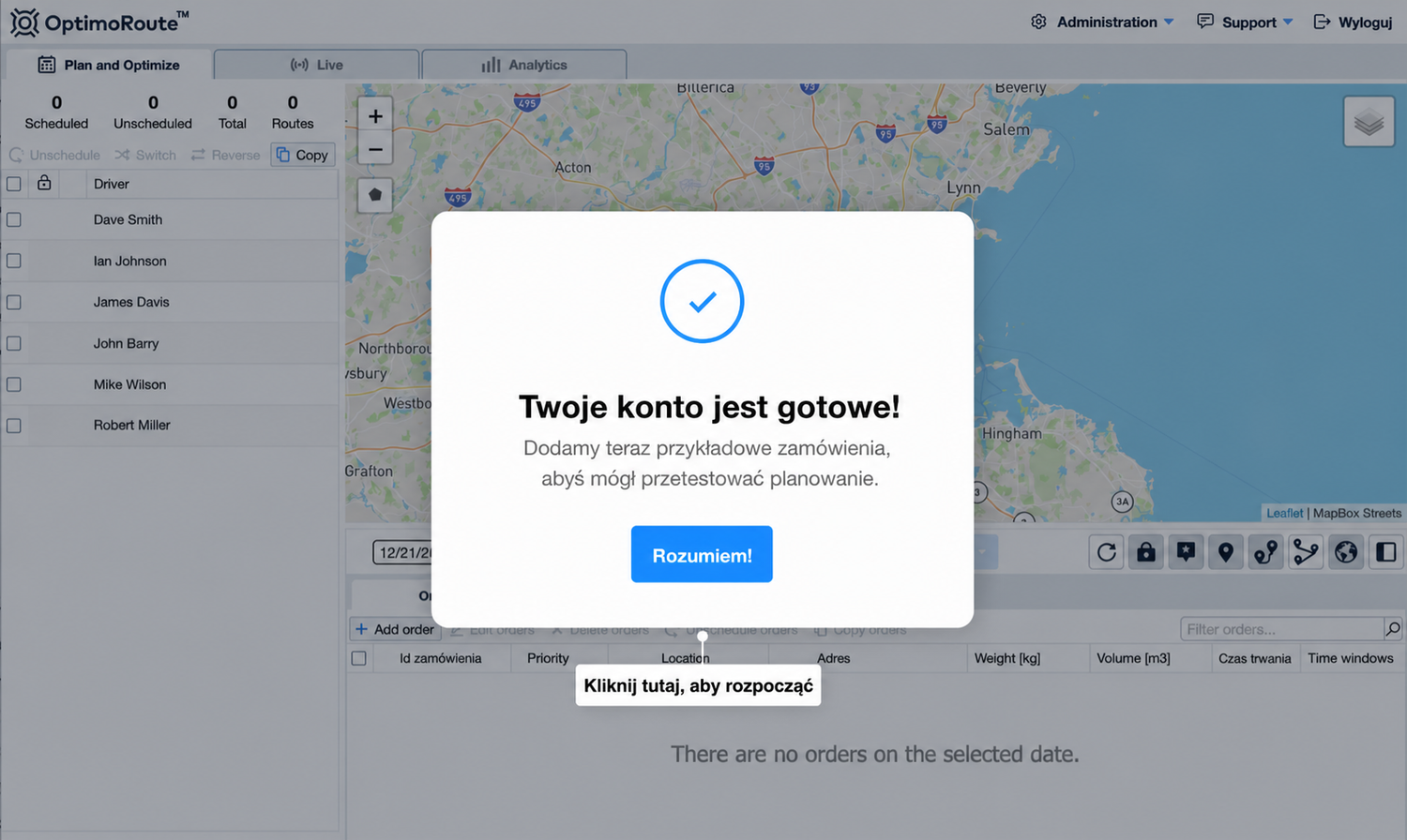The height and width of the screenshot is (840, 1407).
Task: Click the globe icon in toolbar
Action: (x=1346, y=552)
